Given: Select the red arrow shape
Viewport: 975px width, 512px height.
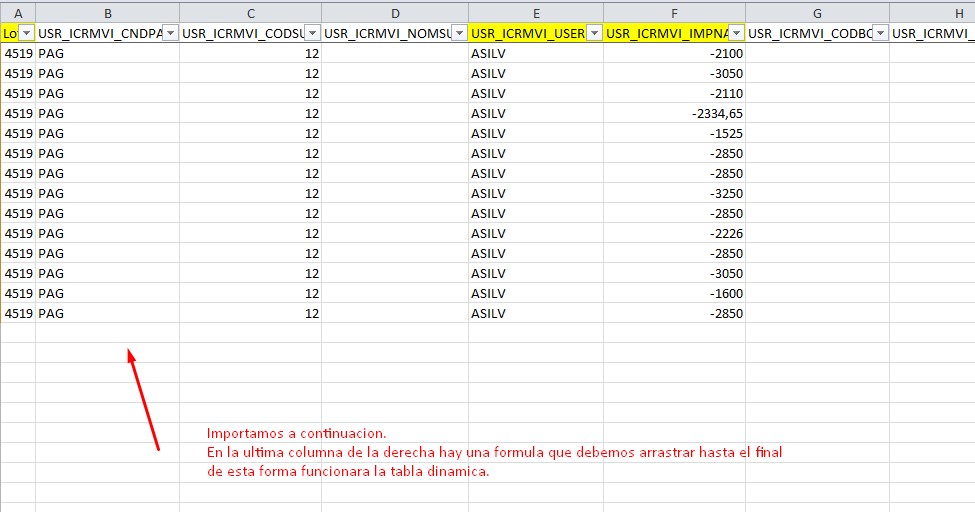Looking at the screenshot, I should (x=144, y=399).
